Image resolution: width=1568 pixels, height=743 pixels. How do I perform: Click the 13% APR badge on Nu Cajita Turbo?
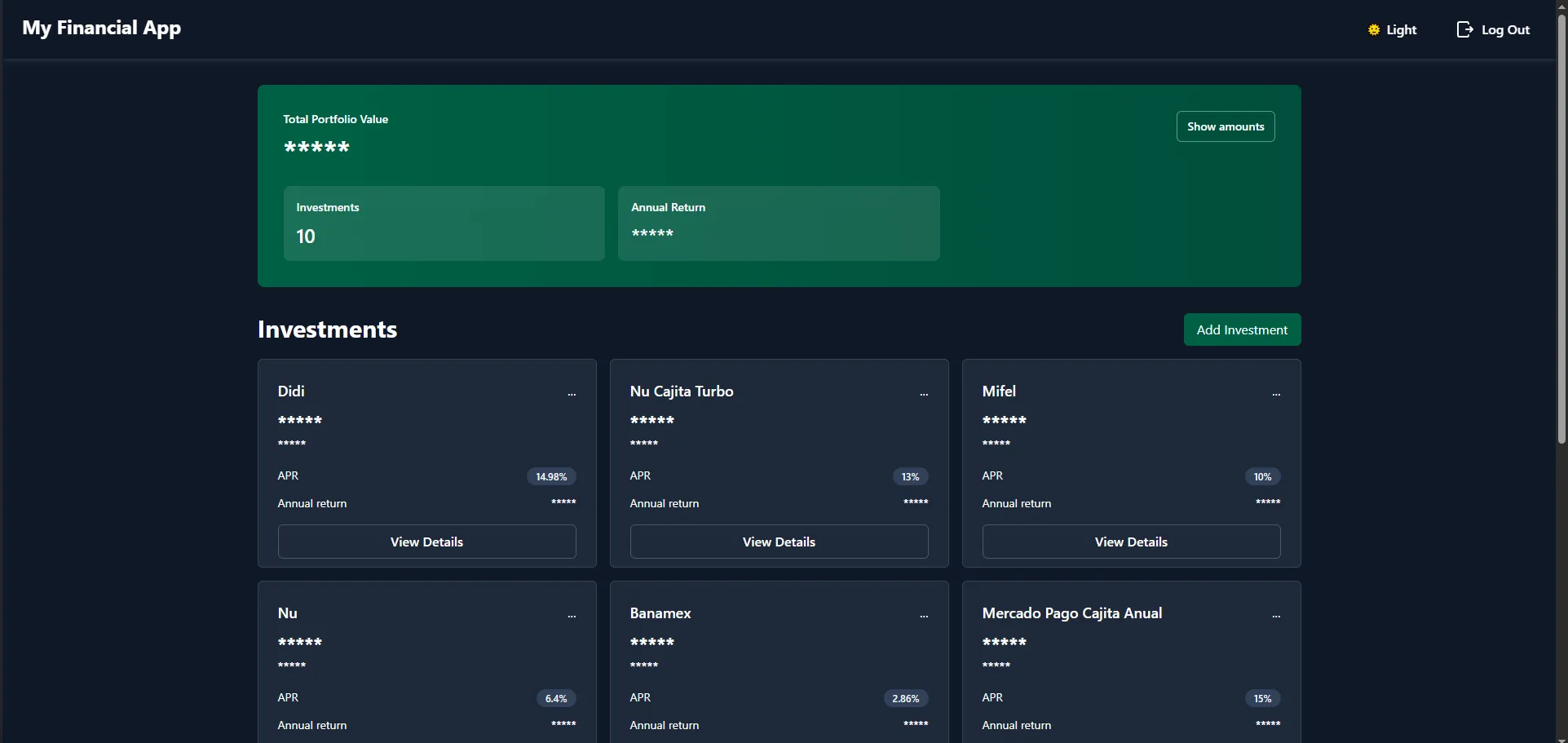coord(910,476)
